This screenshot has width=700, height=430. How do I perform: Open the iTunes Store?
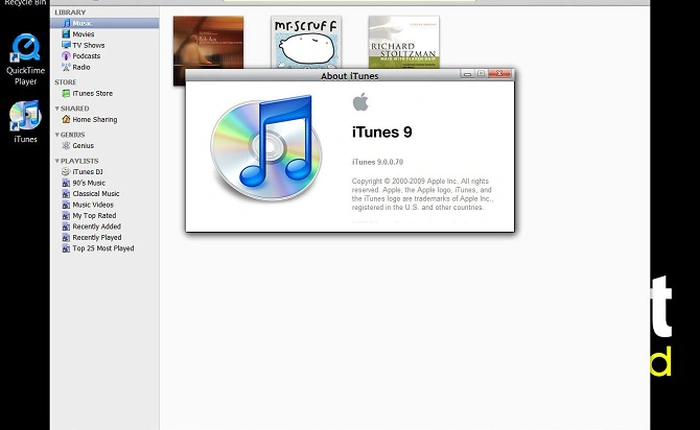point(92,93)
